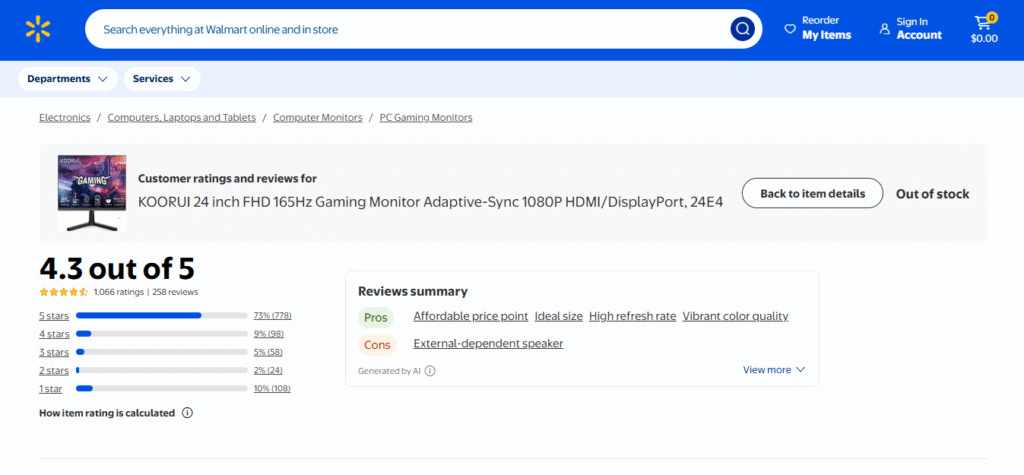Click the 1 star rating bar

pos(161,389)
